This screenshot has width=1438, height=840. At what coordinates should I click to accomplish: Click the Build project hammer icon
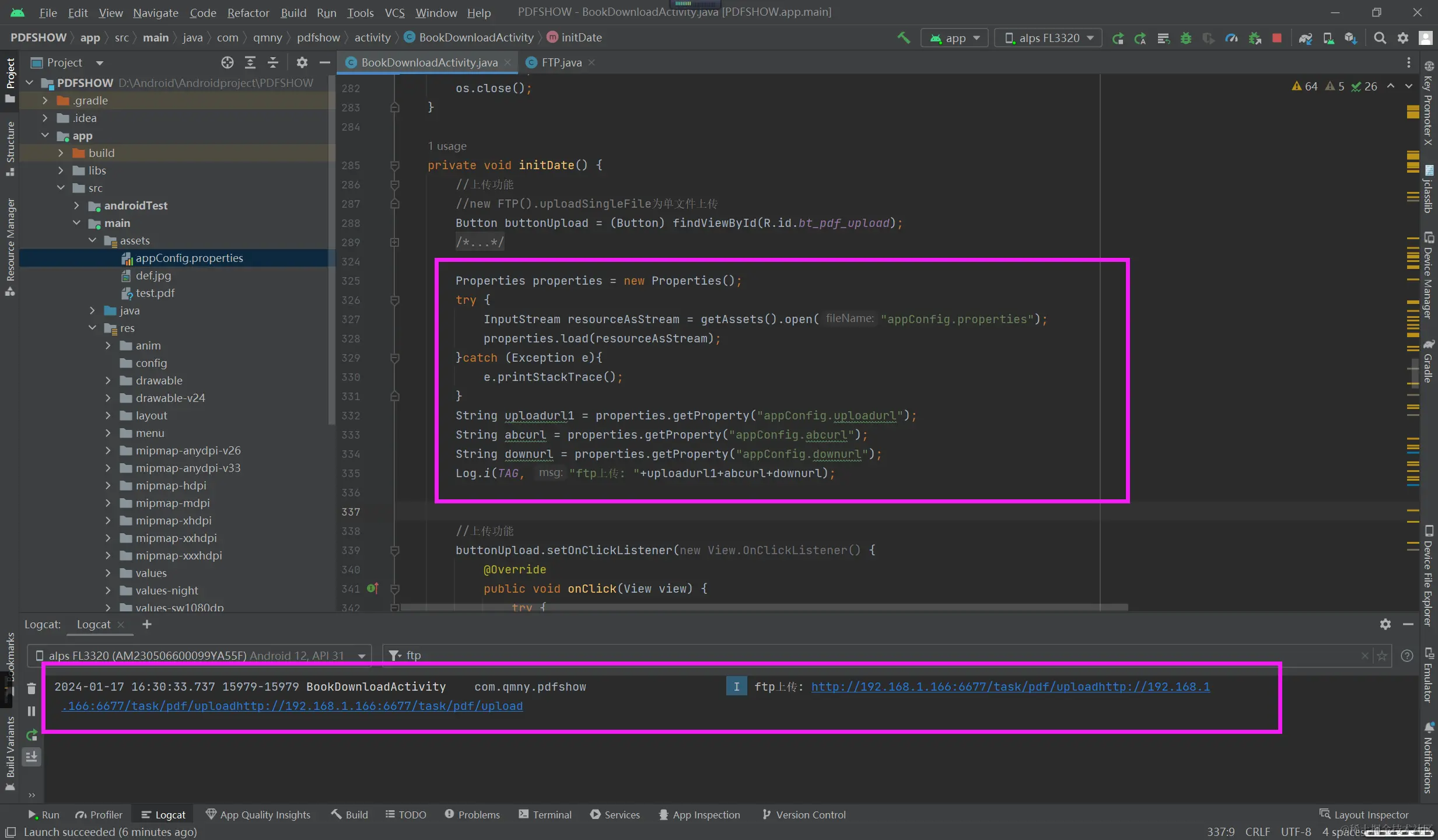(904, 38)
